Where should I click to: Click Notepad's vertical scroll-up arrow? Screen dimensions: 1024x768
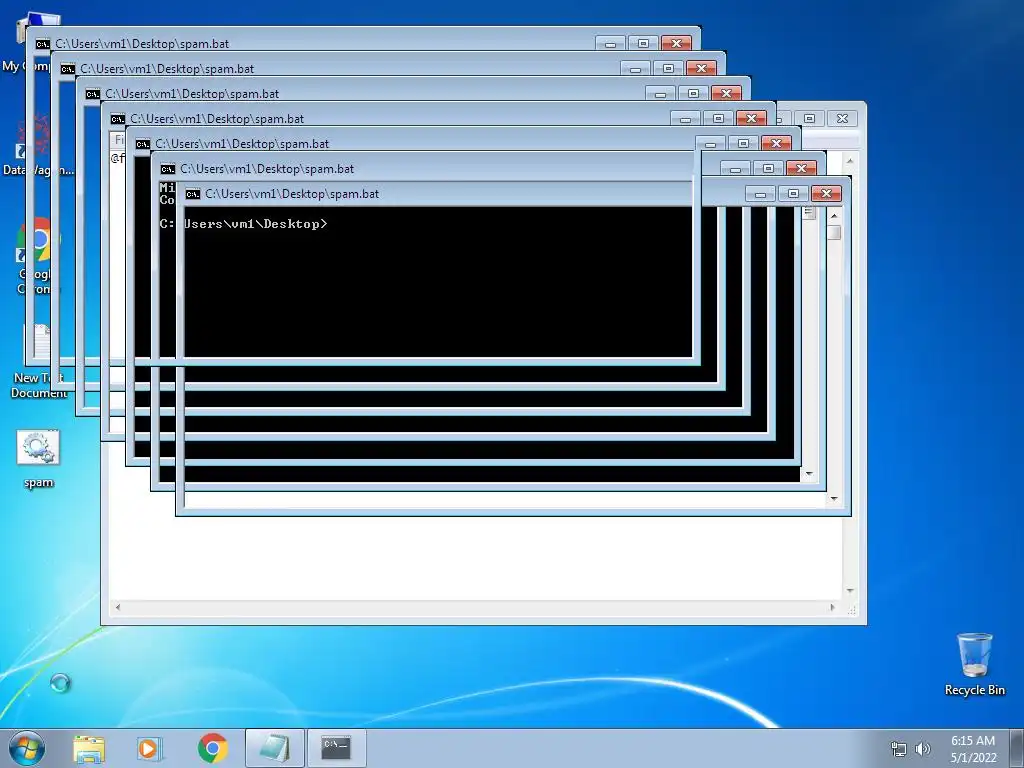(x=850, y=160)
